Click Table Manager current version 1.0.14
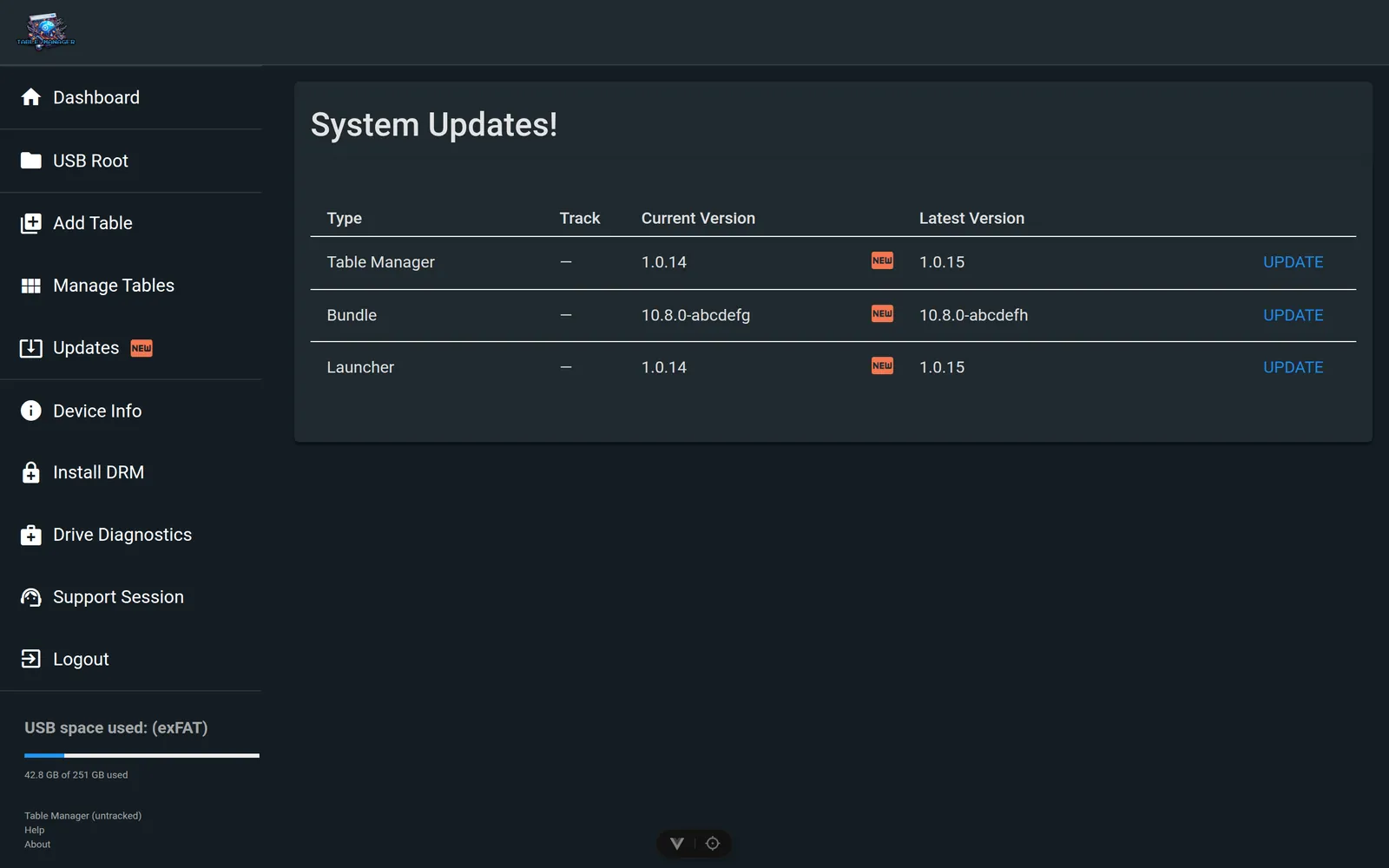The width and height of the screenshot is (1389, 868). (x=664, y=262)
